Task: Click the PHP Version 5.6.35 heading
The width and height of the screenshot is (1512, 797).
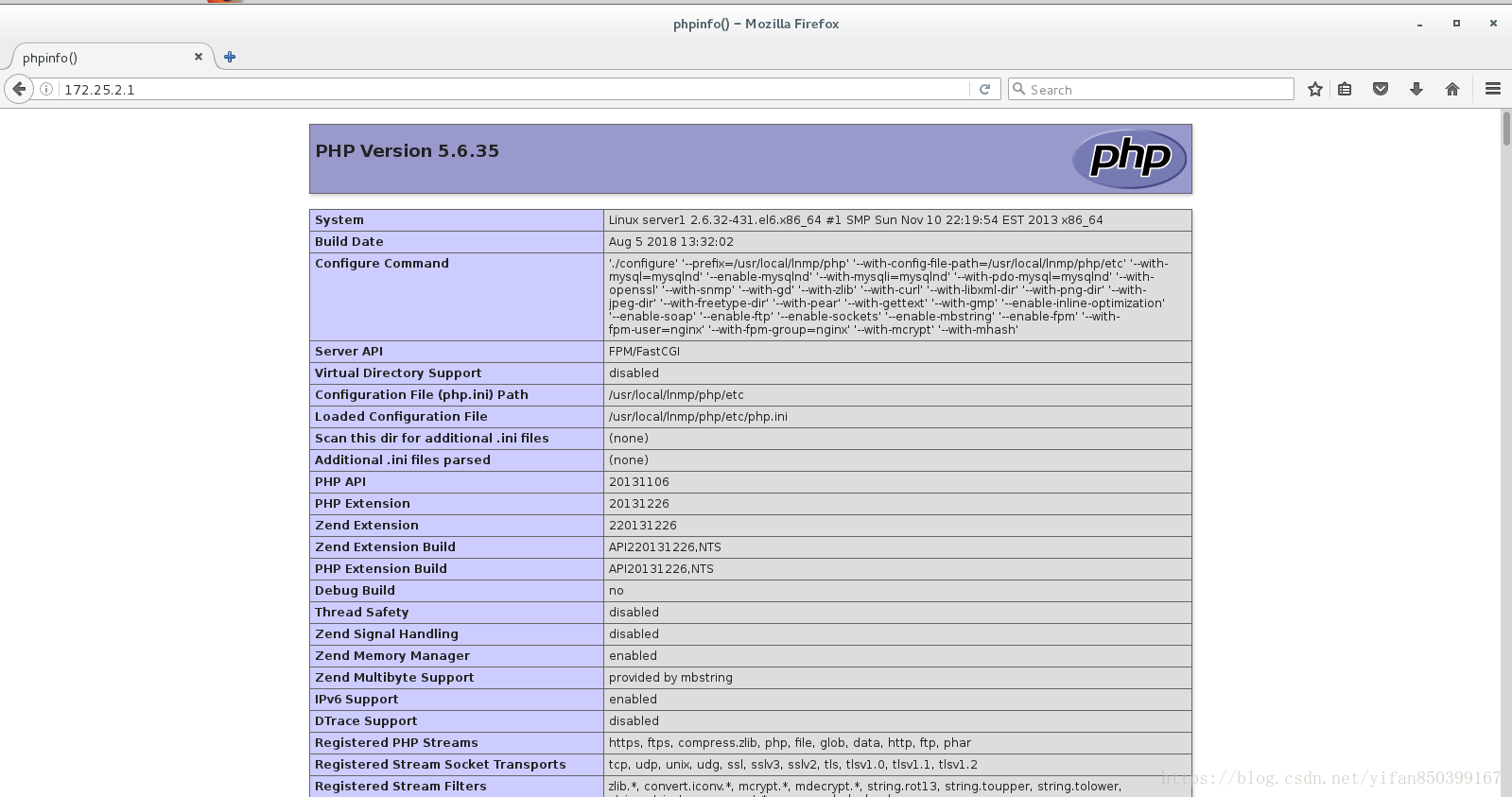Action: point(407,150)
